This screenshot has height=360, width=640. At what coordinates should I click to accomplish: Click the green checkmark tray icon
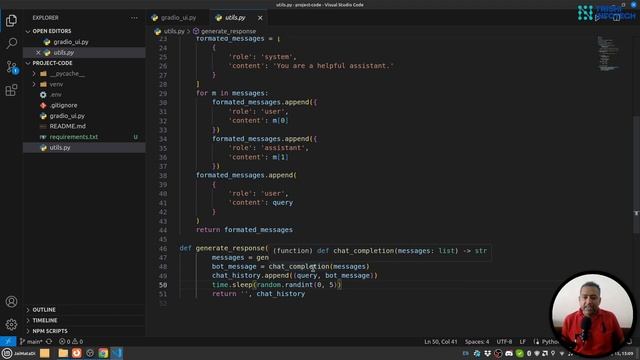519,353
